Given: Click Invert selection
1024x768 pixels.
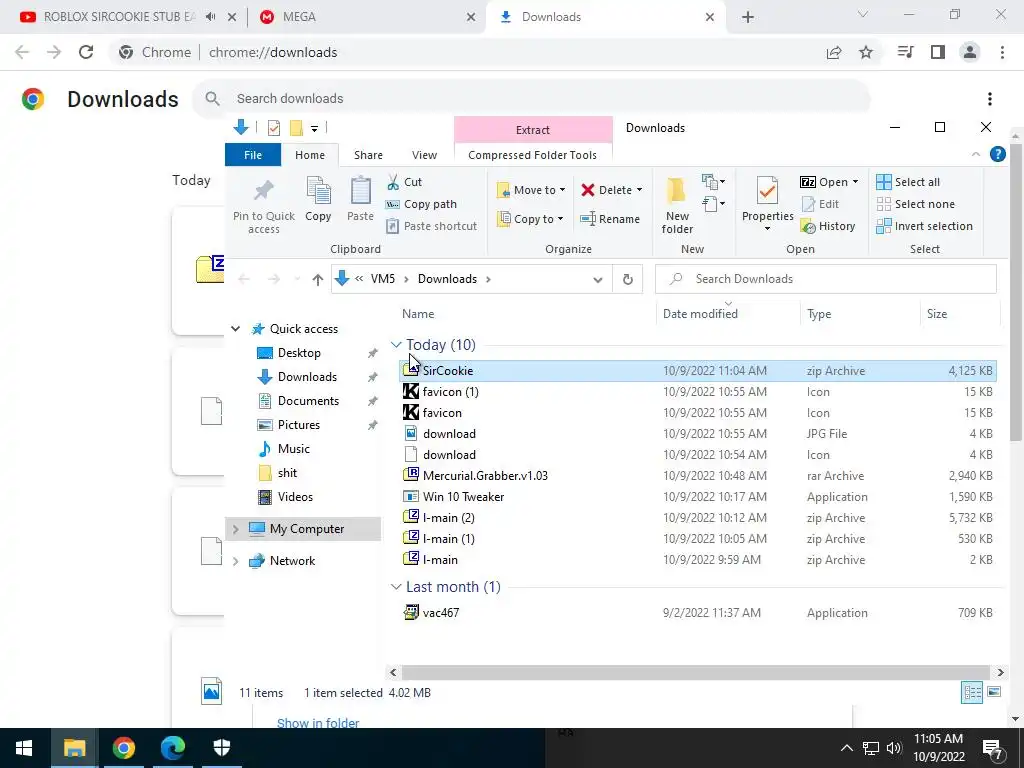Looking at the screenshot, I should 924,227.
